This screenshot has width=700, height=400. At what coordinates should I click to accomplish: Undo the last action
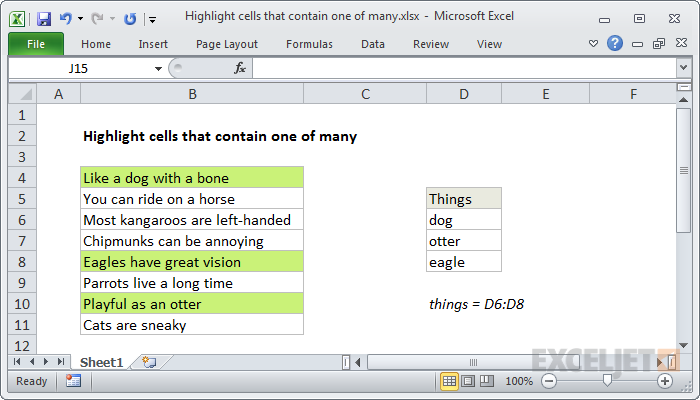click(x=66, y=19)
